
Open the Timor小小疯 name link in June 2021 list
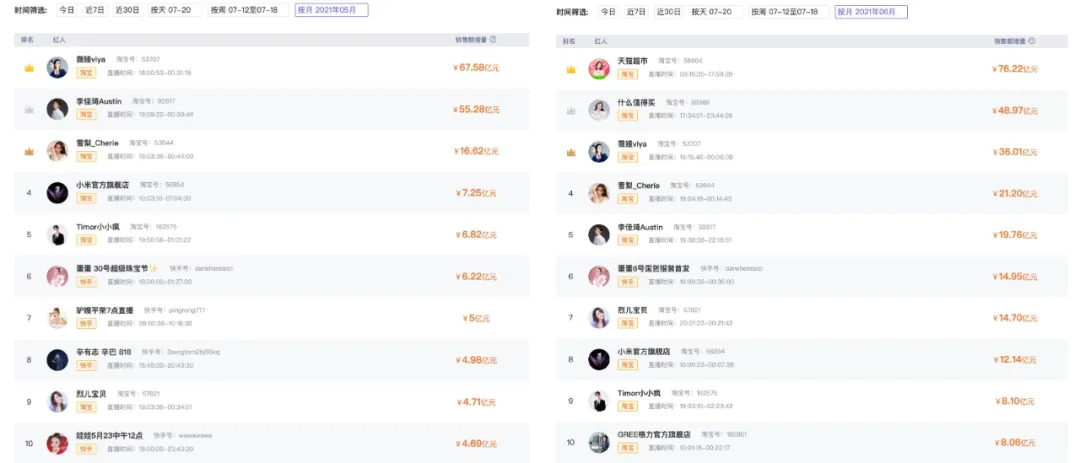639,393
